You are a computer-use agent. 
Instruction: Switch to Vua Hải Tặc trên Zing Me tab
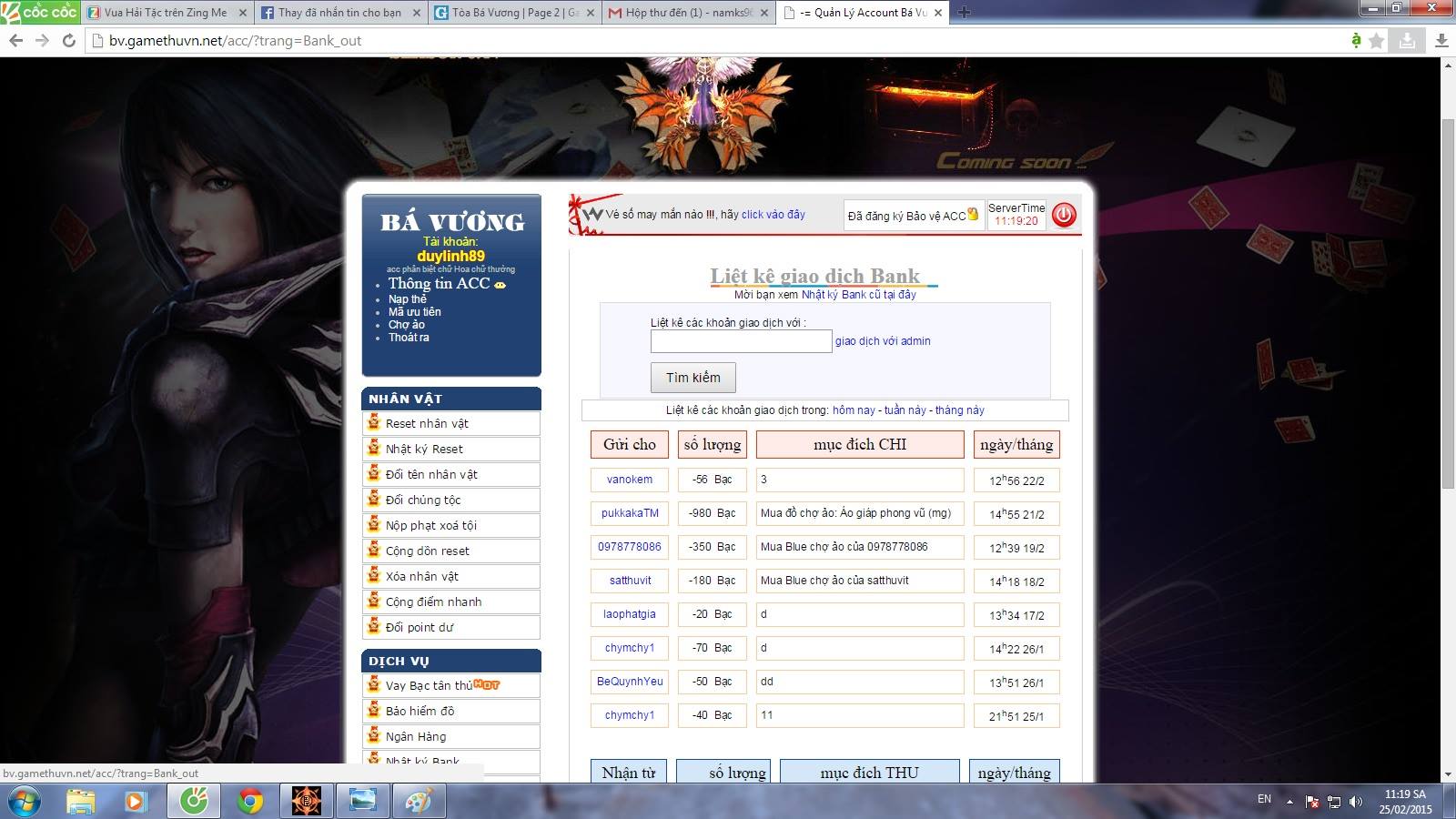167,13
